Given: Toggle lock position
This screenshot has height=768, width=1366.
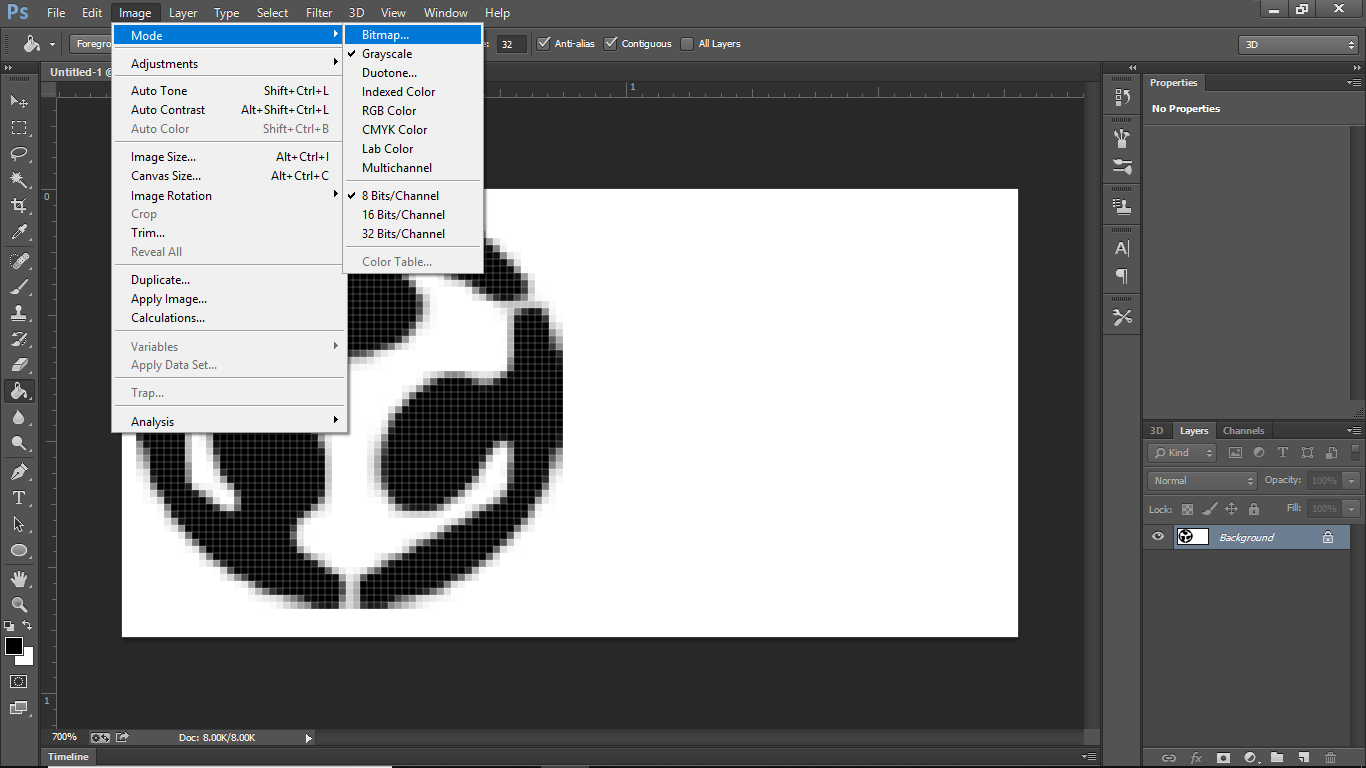Looking at the screenshot, I should click(x=1231, y=509).
